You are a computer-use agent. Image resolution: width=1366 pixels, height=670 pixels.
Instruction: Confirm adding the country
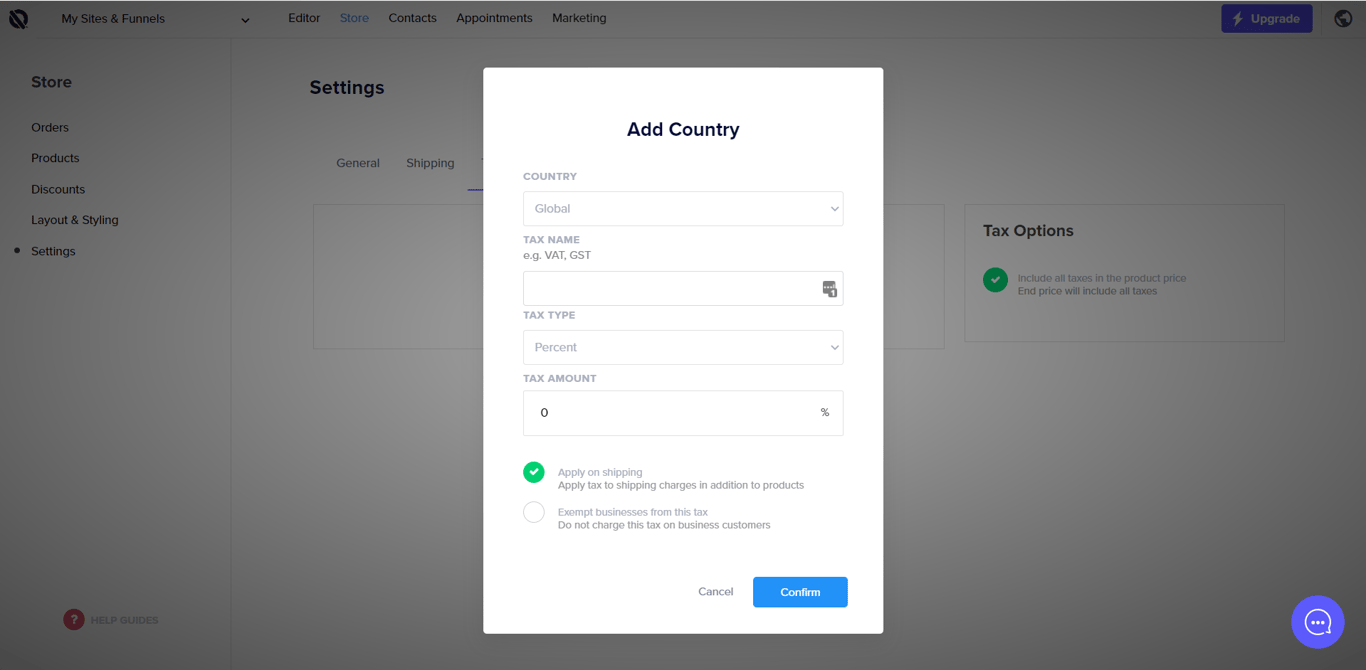click(800, 592)
